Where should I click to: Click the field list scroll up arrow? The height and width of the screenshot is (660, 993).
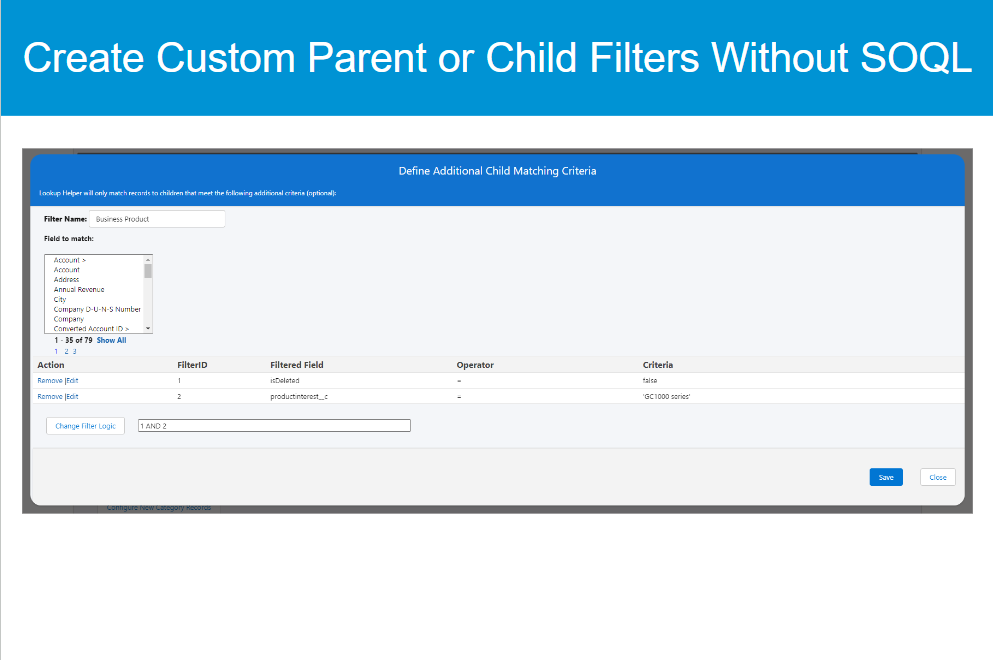pyautogui.click(x=148, y=260)
